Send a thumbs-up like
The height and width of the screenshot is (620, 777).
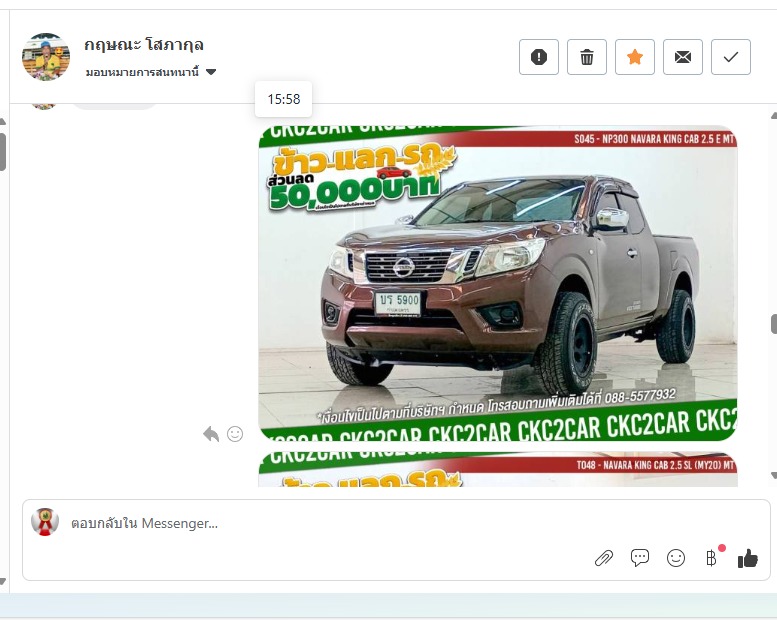tap(748, 559)
